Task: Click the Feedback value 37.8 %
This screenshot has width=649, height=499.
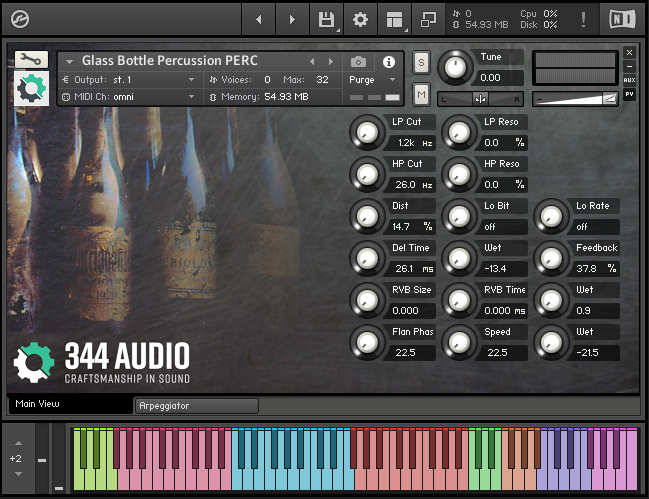Action: point(595,269)
